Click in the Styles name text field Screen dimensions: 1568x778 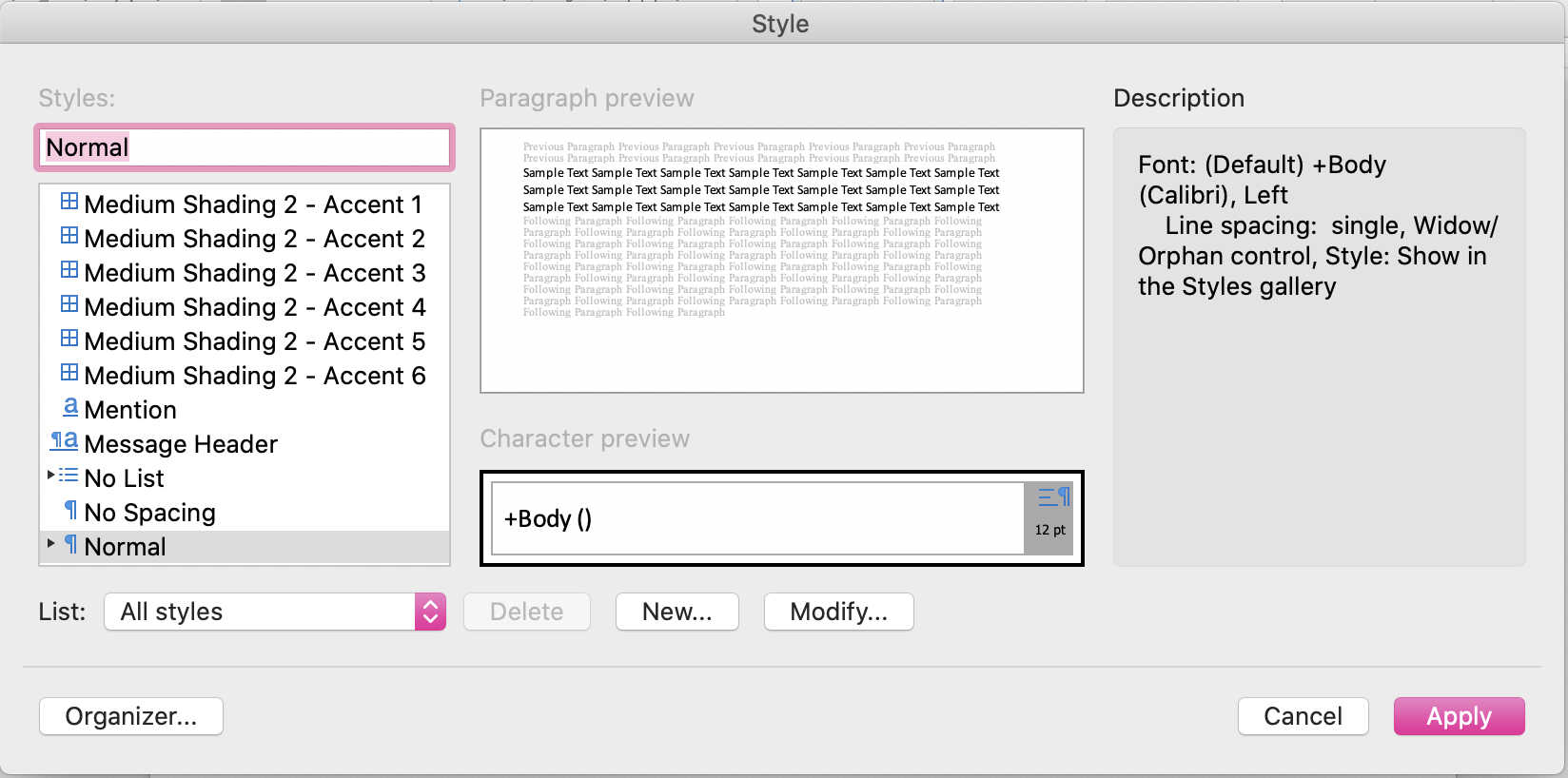[245, 147]
